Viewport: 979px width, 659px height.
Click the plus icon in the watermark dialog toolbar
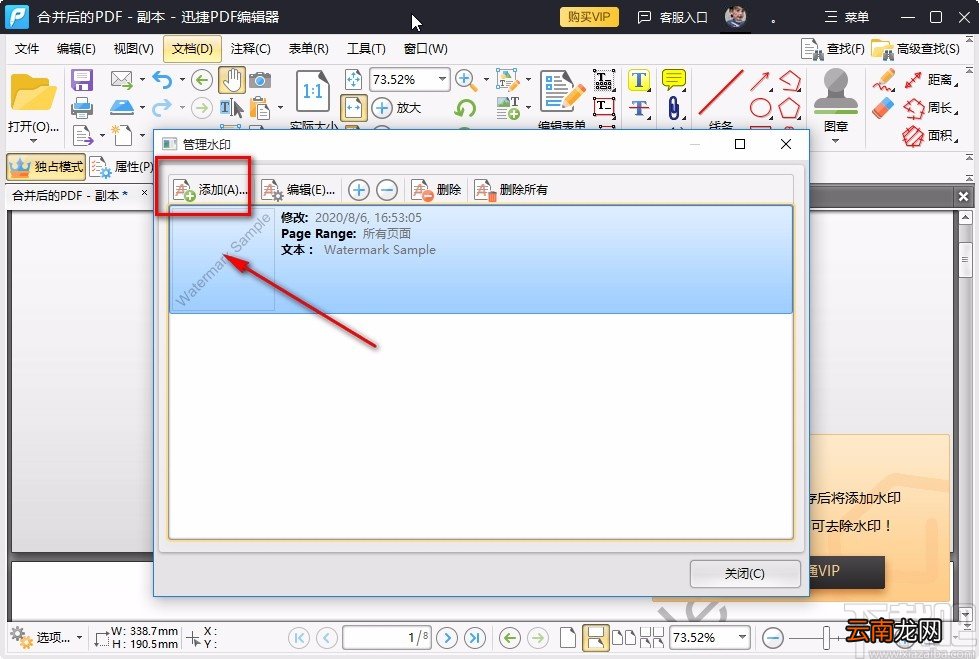pyautogui.click(x=358, y=189)
